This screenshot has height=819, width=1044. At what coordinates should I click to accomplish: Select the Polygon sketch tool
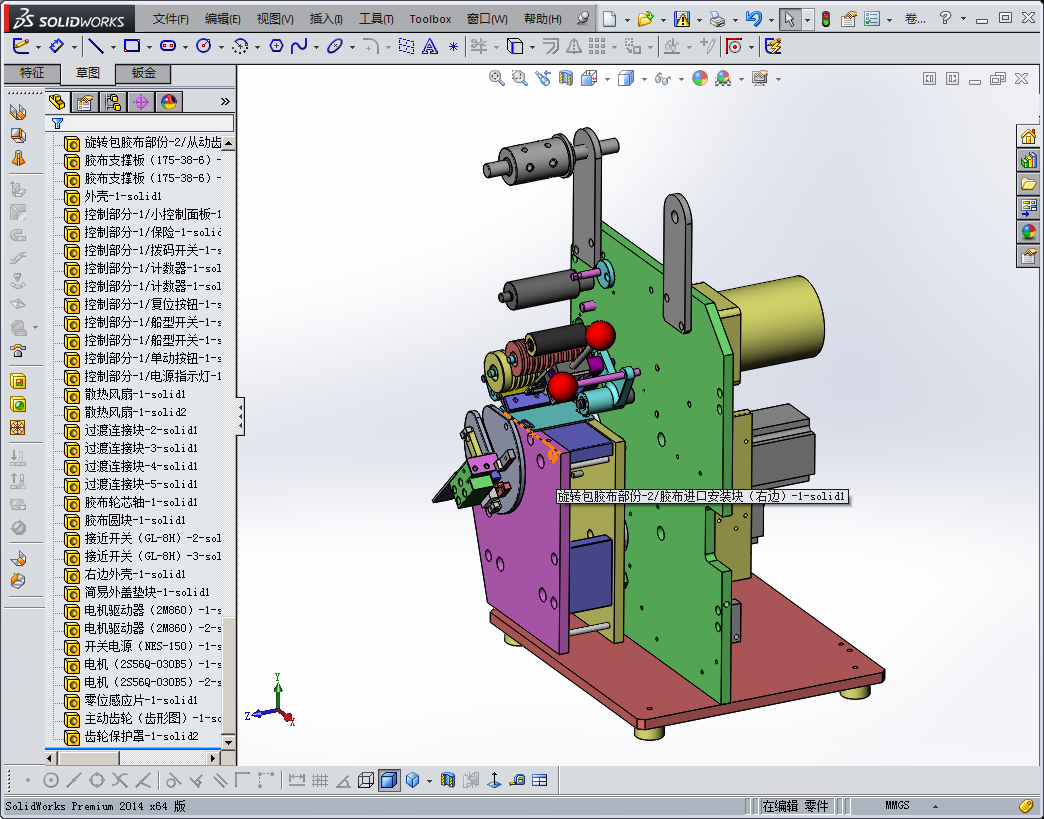pyautogui.click(x=276, y=46)
